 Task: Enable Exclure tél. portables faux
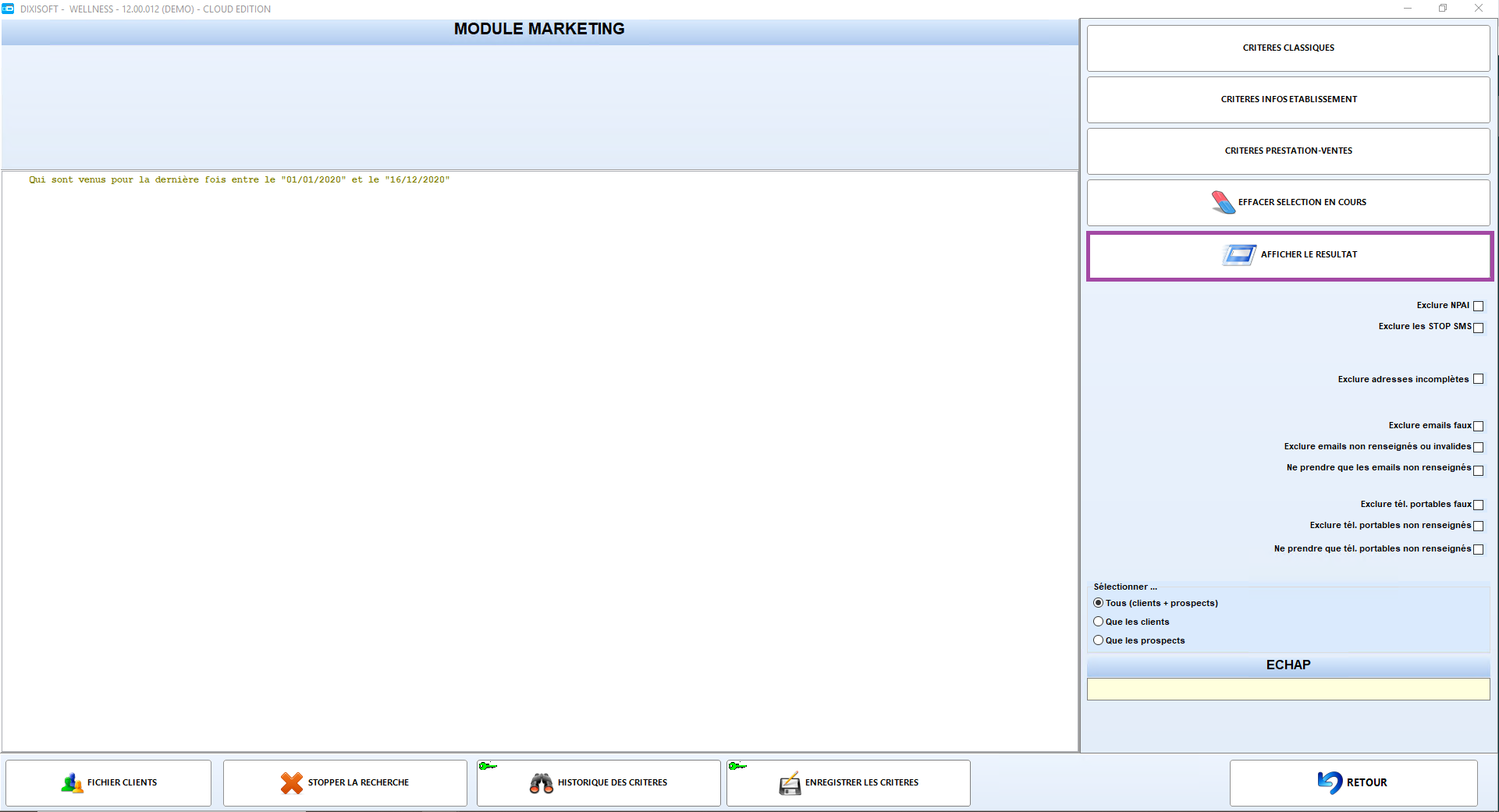[1478, 505]
